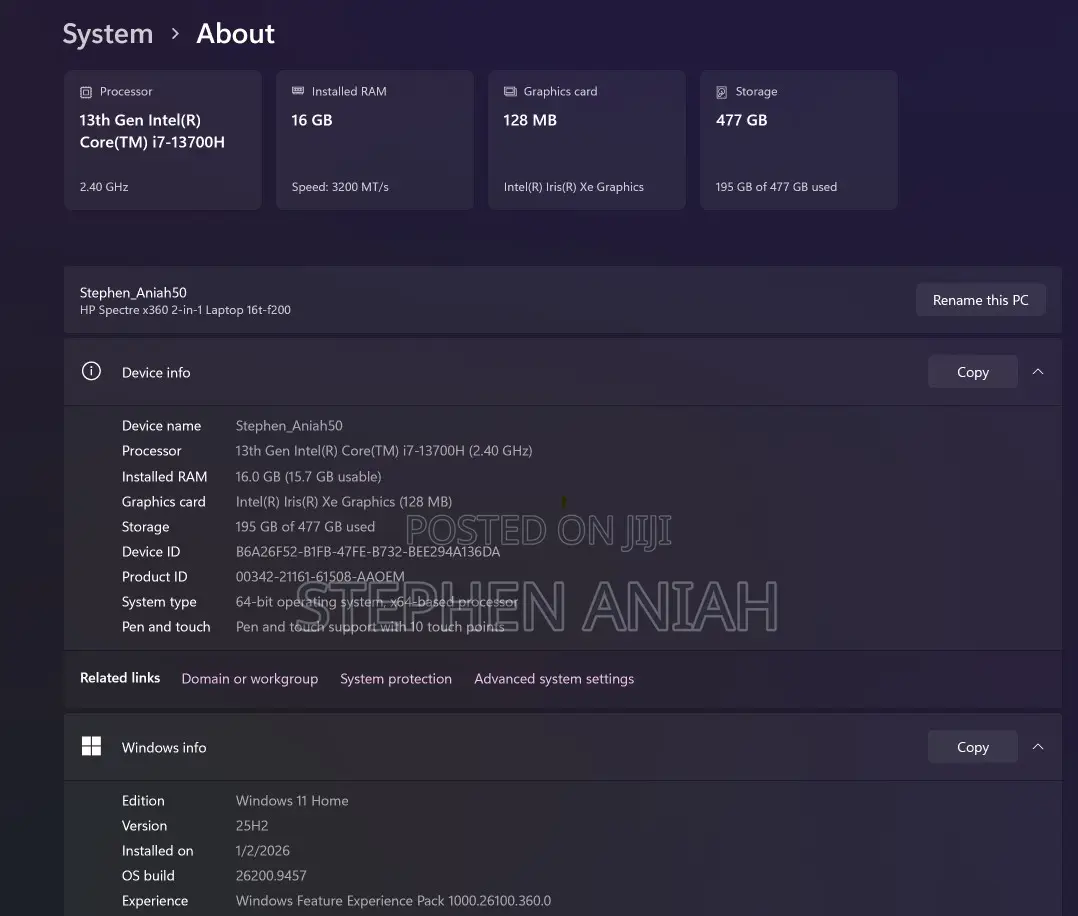This screenshot has width=1078, height=916.
Task: Copy the Device info details
Action: tap(973, 372)
